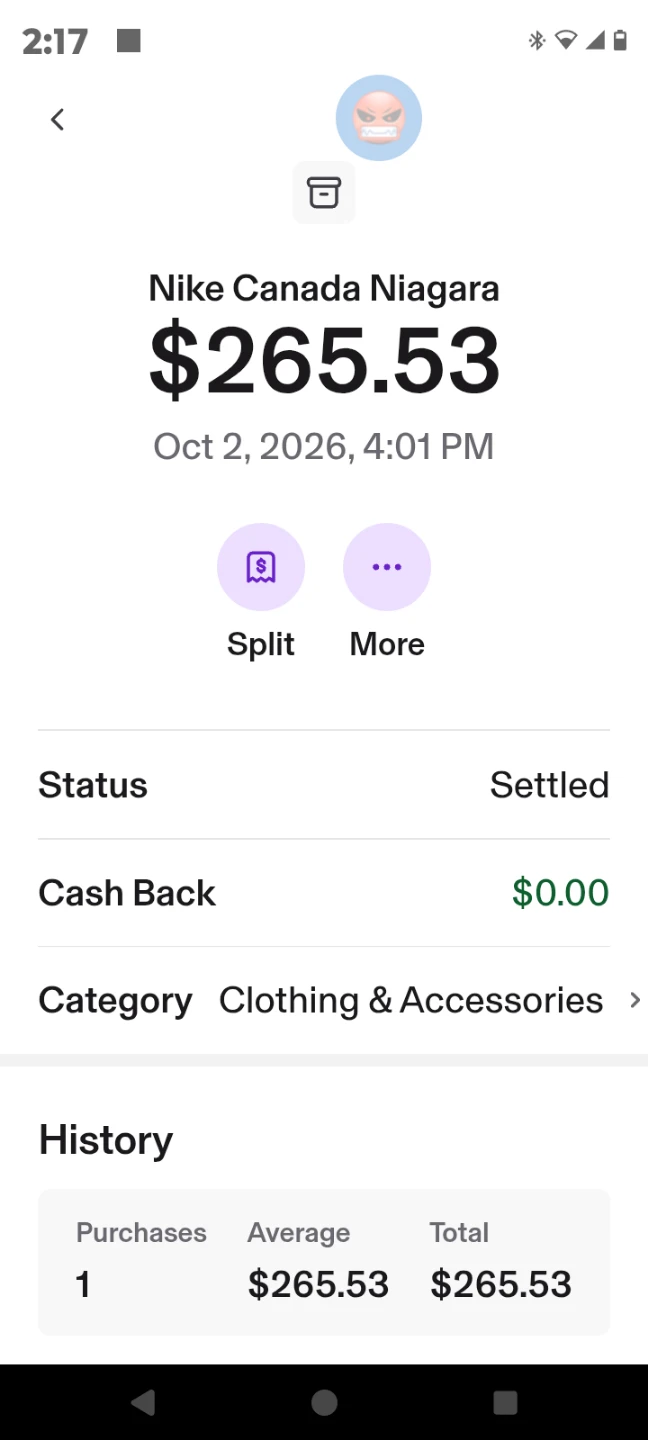Select the Status row label
The height and width of the screenshot is (1440, 648).
click(x=93, y=785)
